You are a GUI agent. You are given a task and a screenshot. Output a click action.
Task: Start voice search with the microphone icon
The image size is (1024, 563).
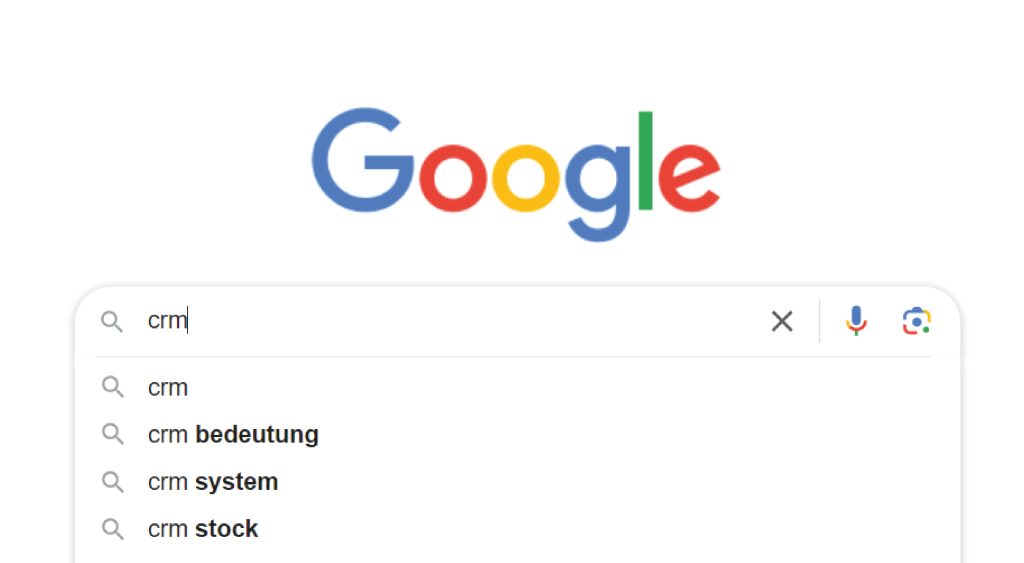856,321
